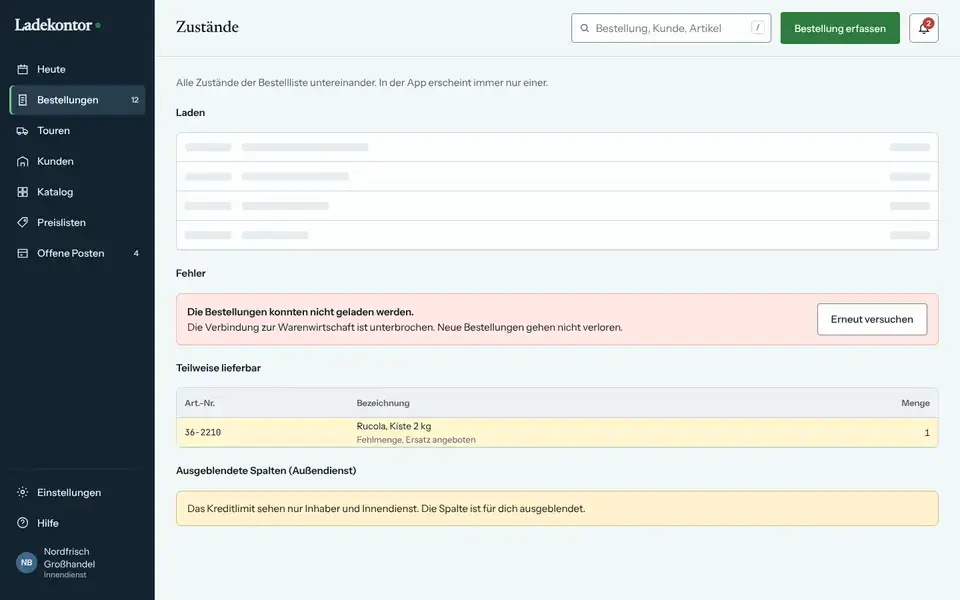Click the Ausgeblendete Spalten (Außendienst) heading
This screenshot has height=600, width=960.
tap(266, 470)
